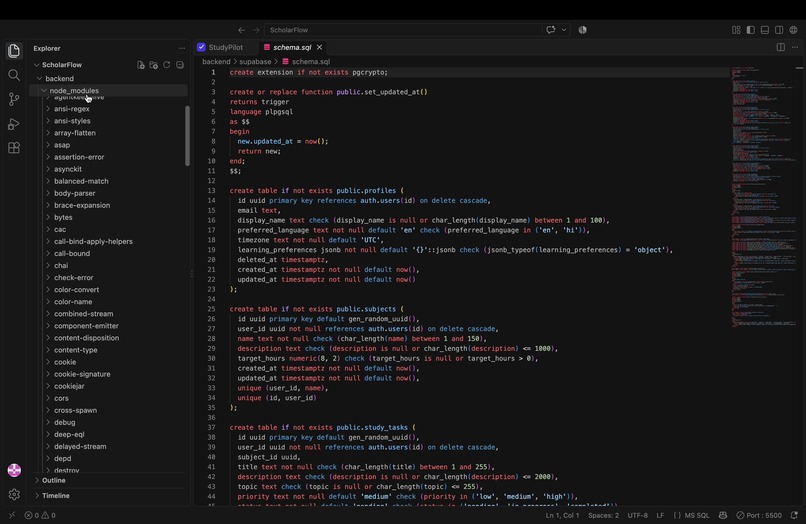Click line number 13 in the gutter
The image size is (806, 524).
click(211, 190)
